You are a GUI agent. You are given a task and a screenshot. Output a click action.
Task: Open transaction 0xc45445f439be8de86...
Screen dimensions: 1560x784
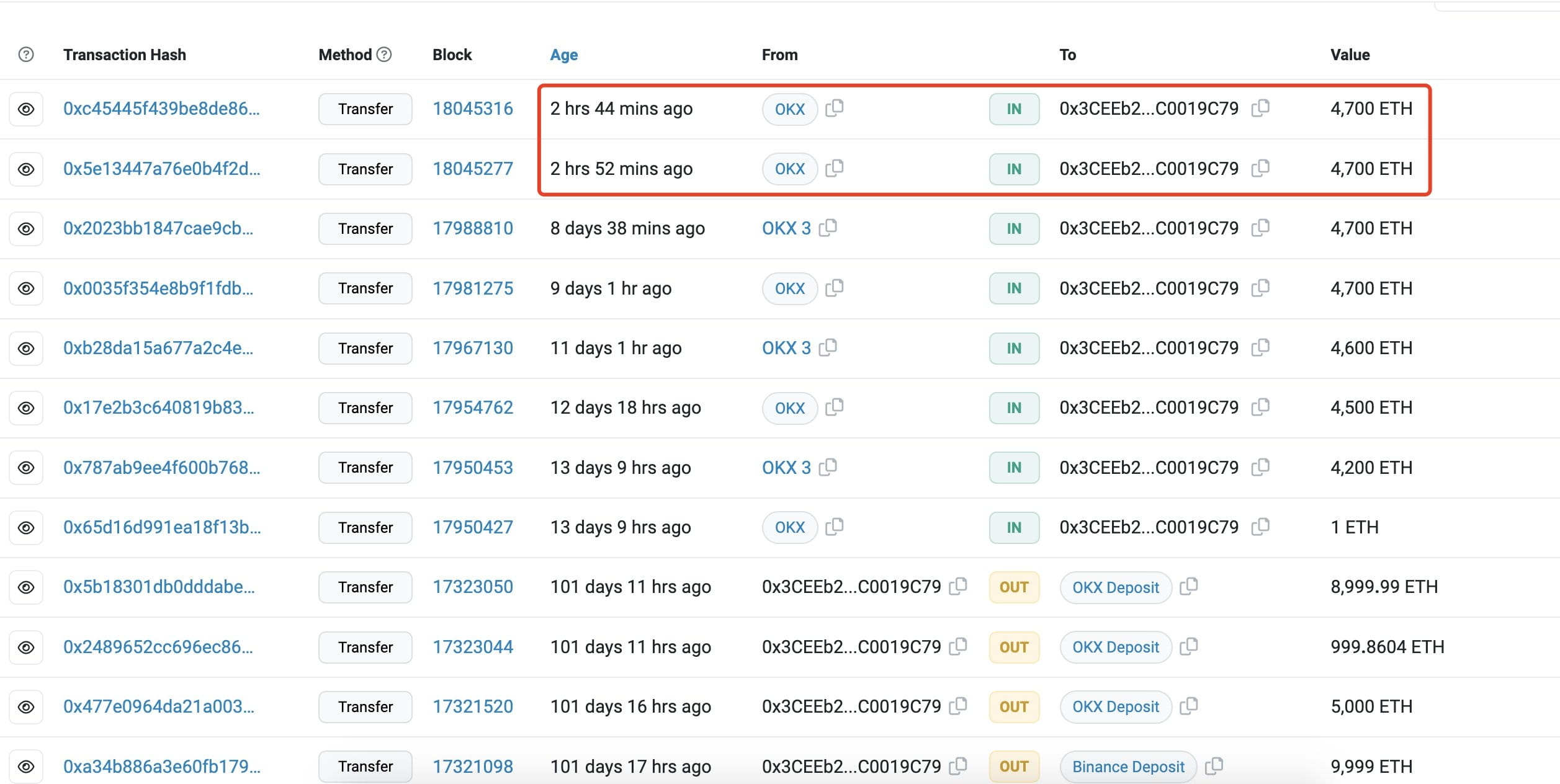pyautogui.click(x=163, y=109)
